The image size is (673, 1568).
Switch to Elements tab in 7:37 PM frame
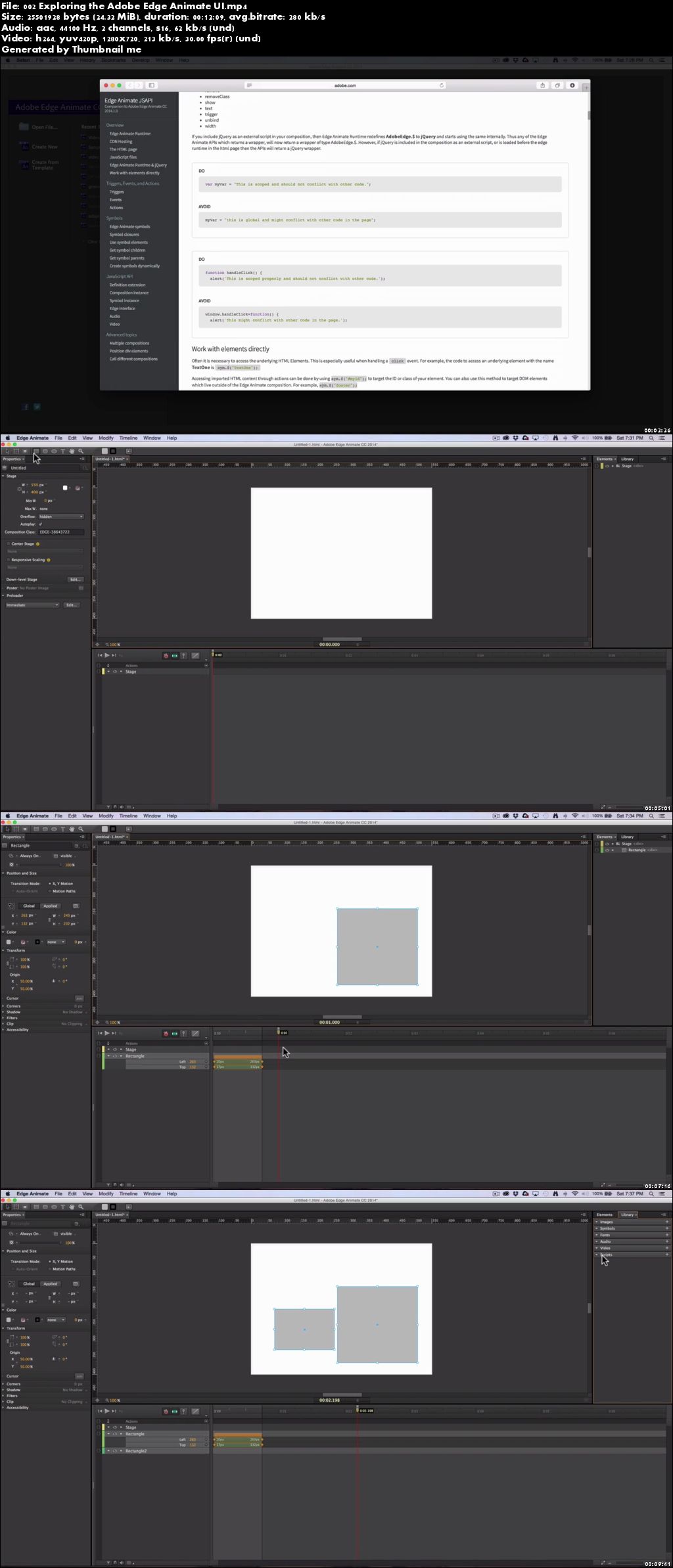pyautogui.click(x=605, y=1214)
